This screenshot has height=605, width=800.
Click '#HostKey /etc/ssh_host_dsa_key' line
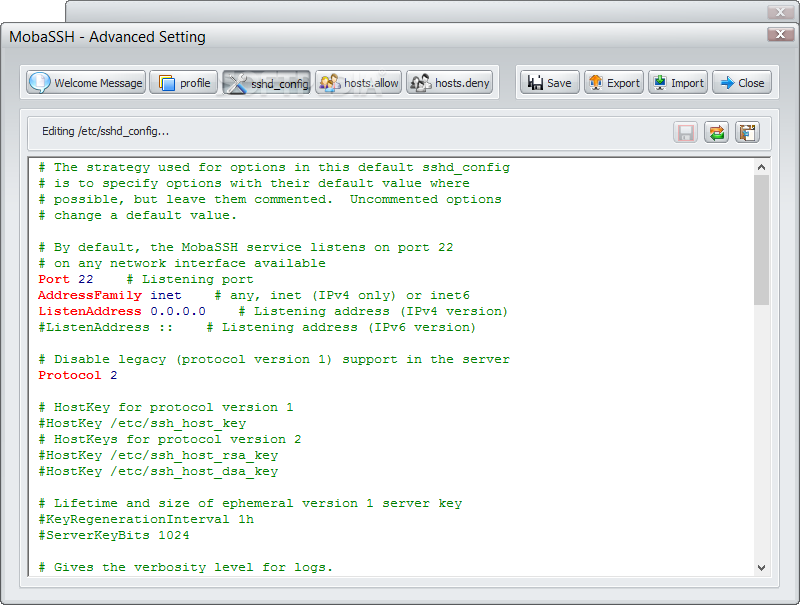pos(158,471)
